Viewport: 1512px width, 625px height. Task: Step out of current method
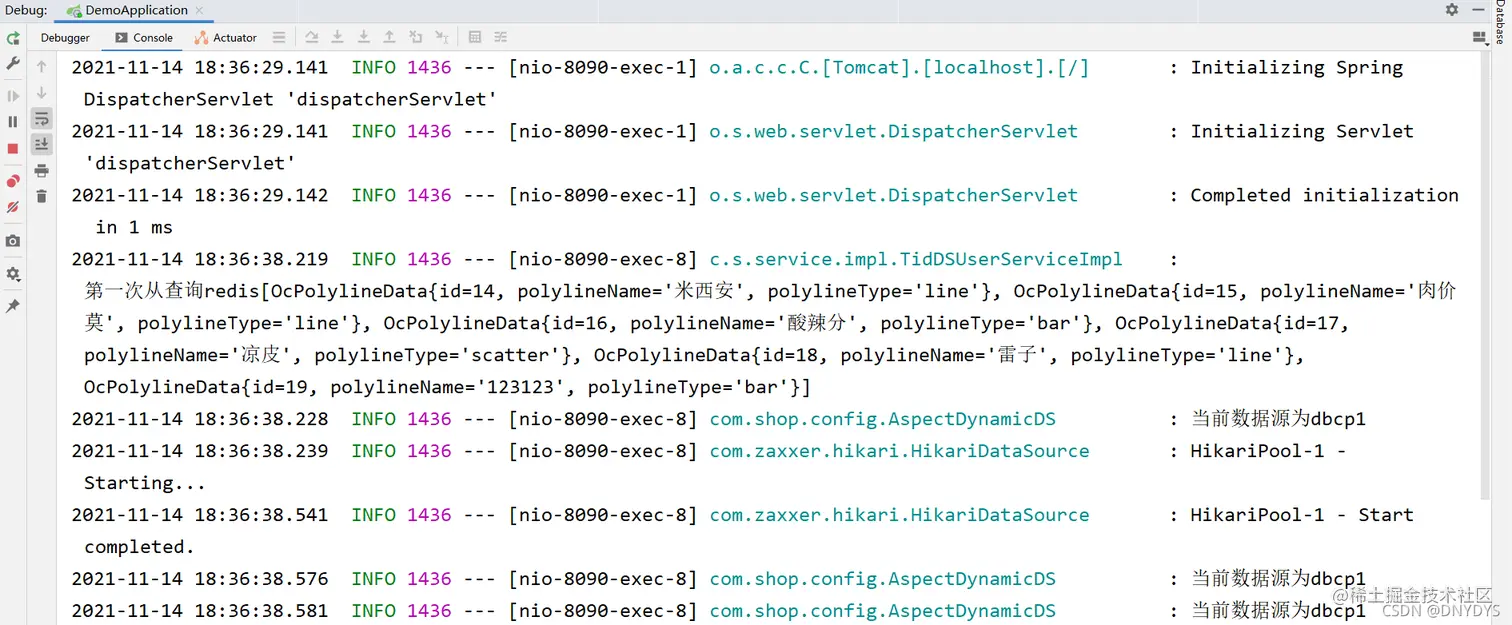(390, 38)
